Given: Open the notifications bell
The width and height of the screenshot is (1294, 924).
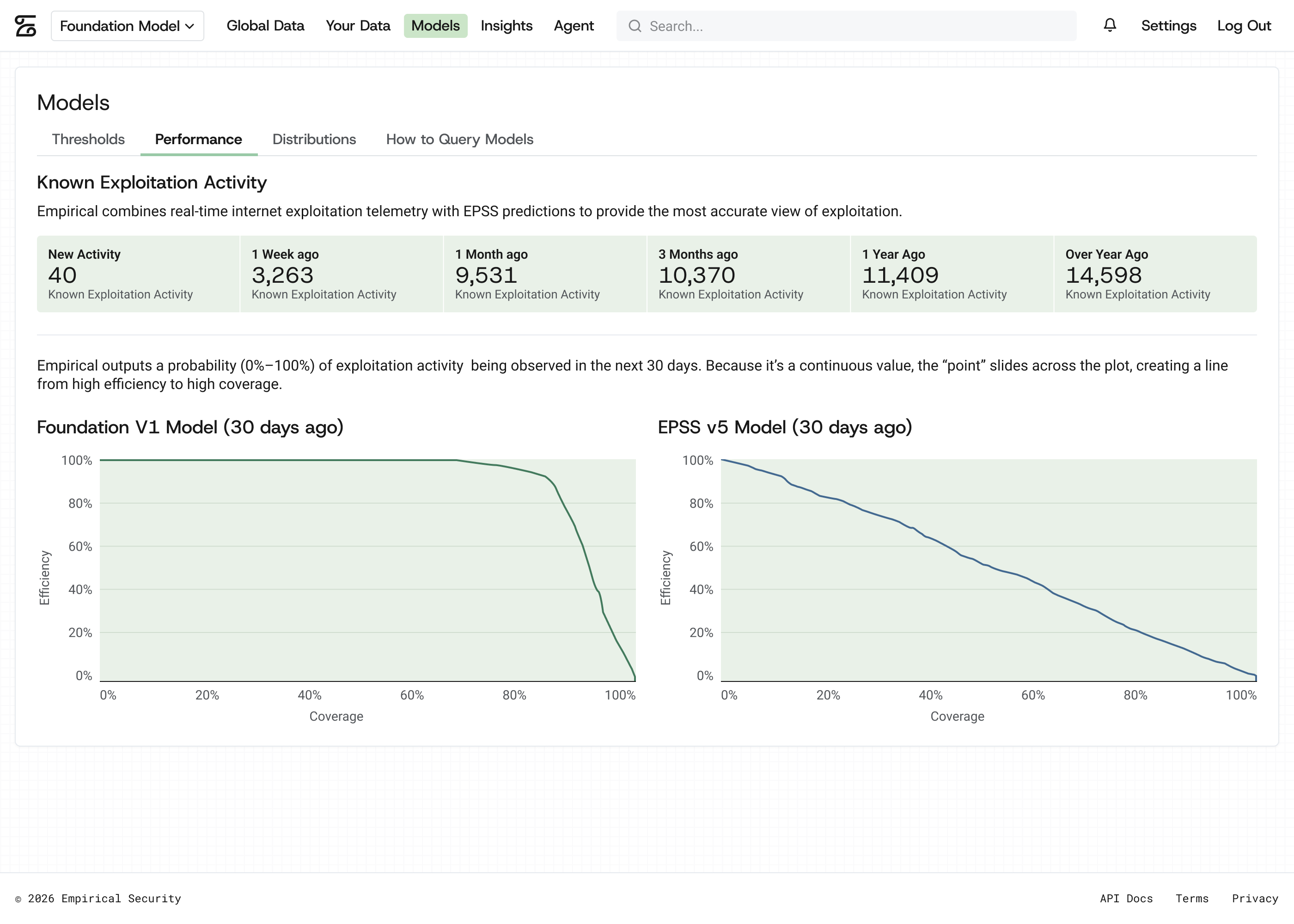Looking at the screenshot, I should point(1110,25).
